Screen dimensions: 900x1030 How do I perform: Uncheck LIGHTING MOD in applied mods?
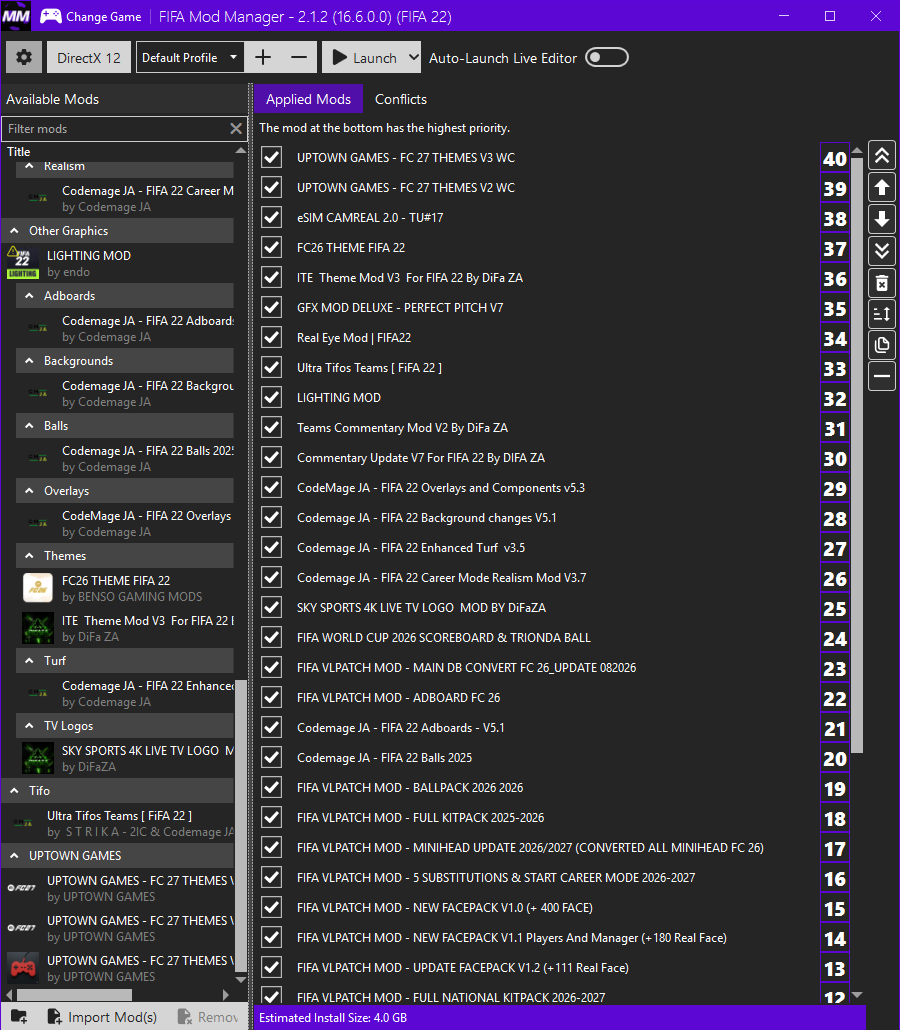(271, 397)
